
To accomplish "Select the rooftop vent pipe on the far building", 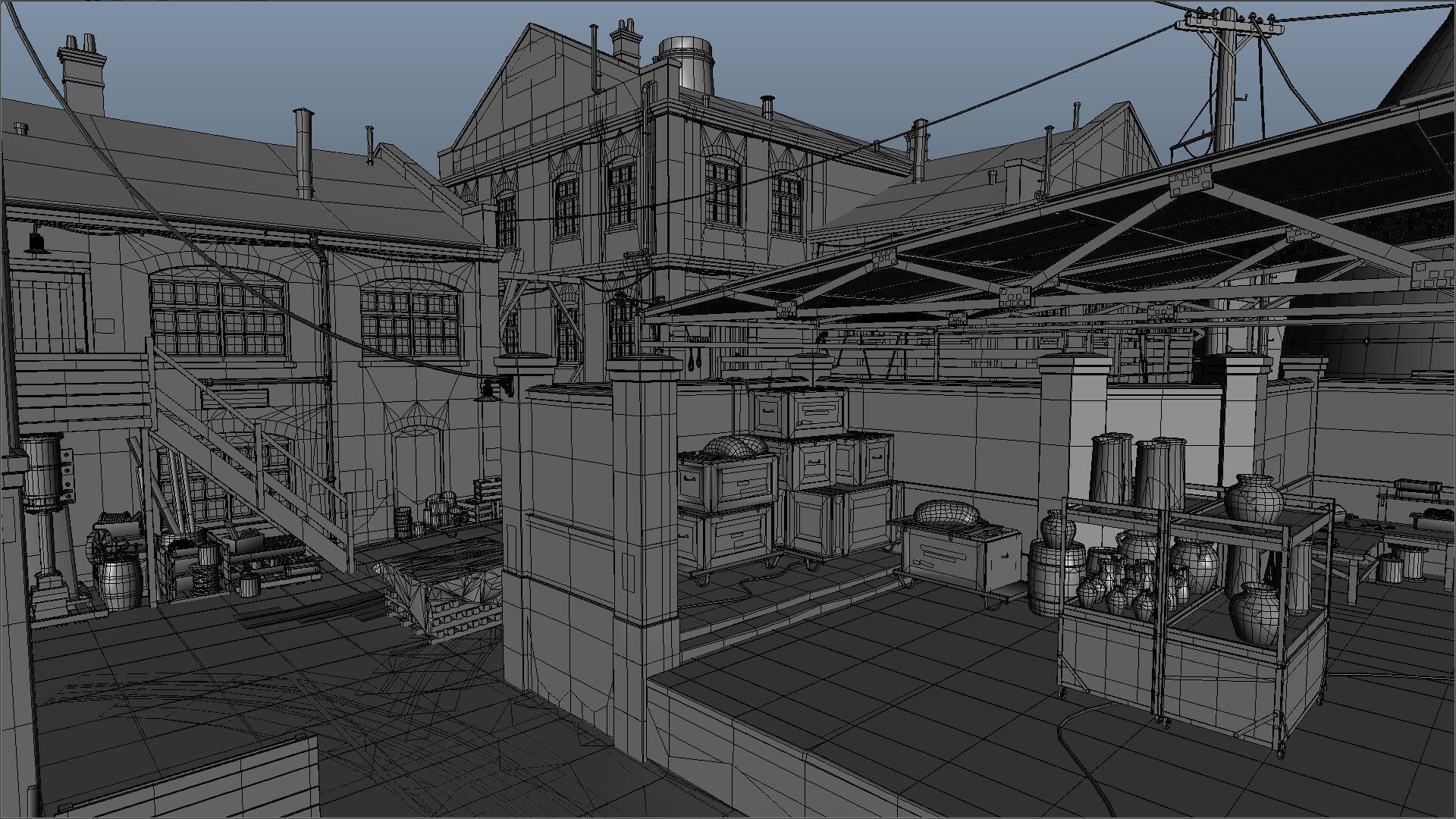I will 302,152.
